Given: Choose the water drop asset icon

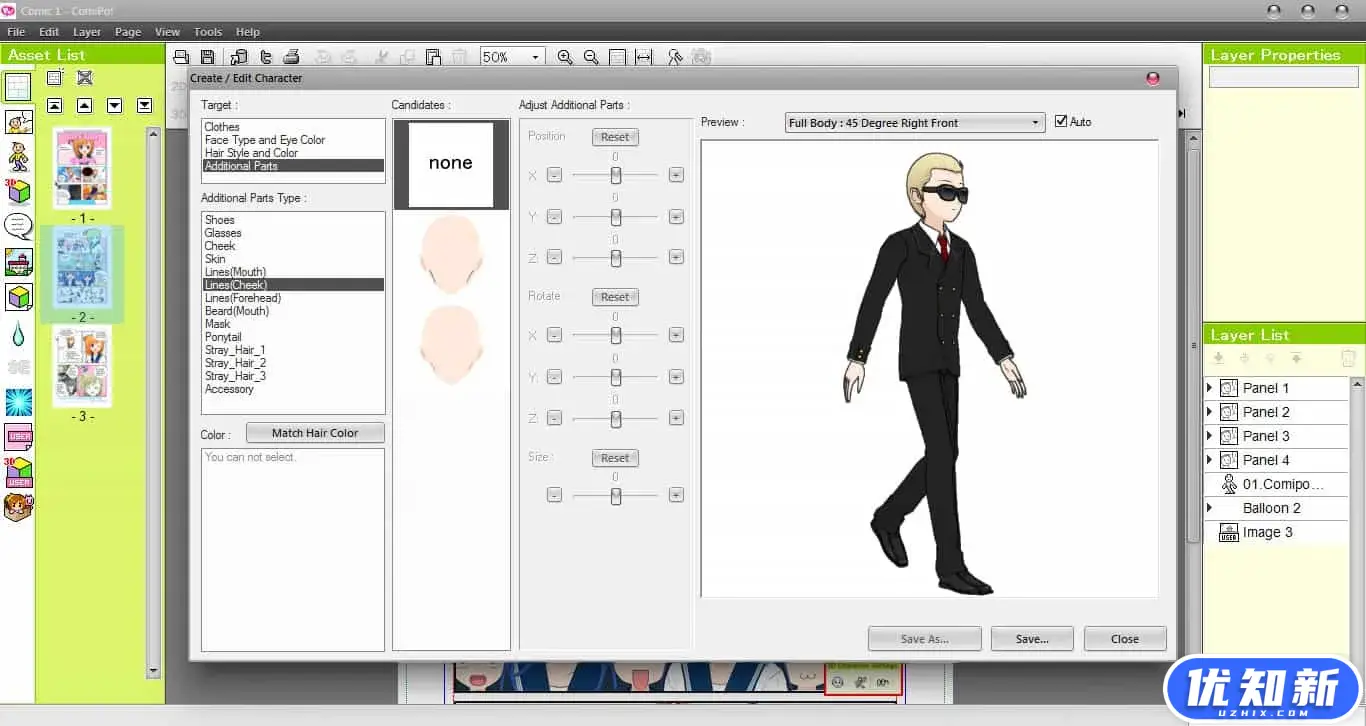Looking at the screenshot, I should coord(18,333).
